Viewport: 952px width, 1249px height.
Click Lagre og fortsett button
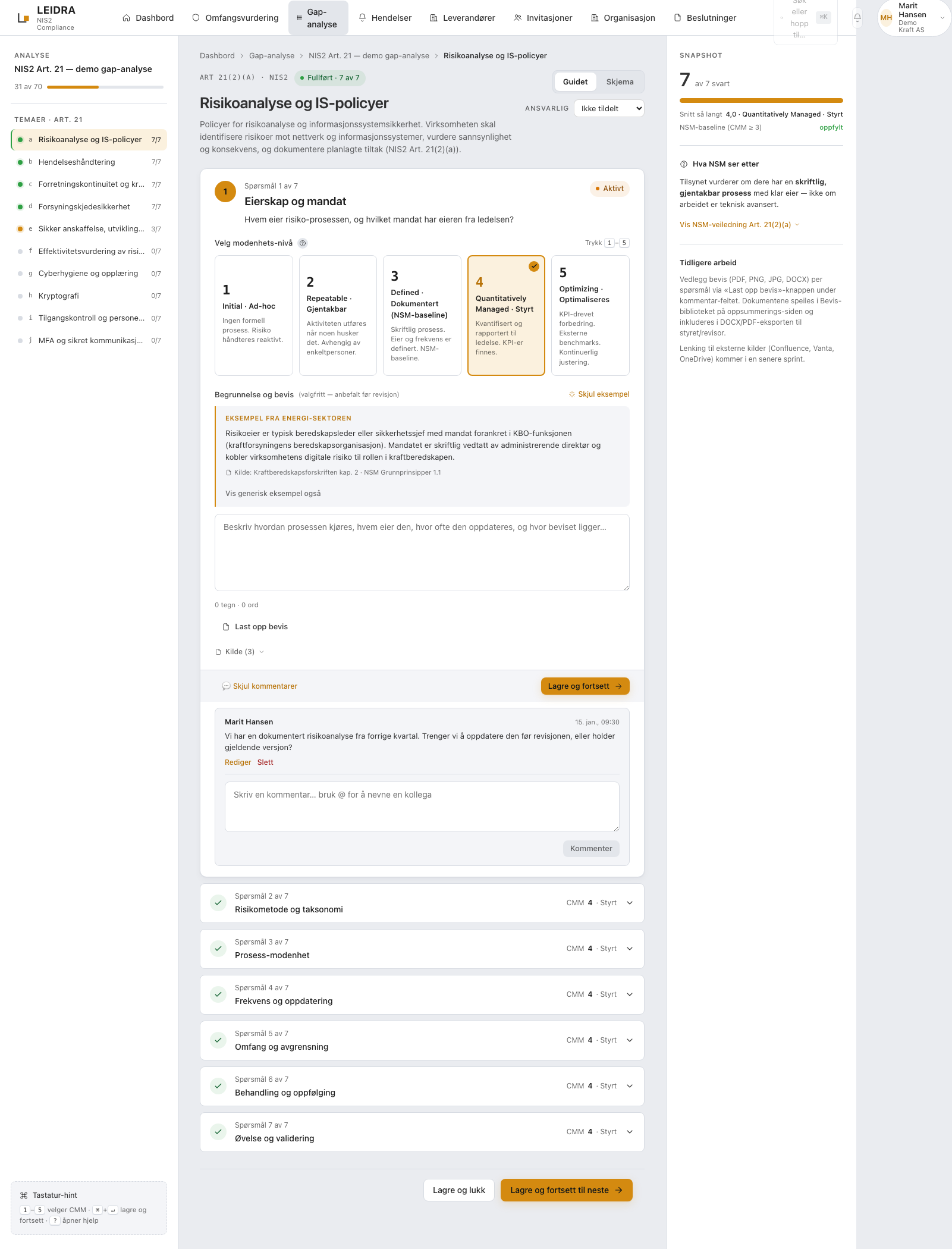(585, 686)
